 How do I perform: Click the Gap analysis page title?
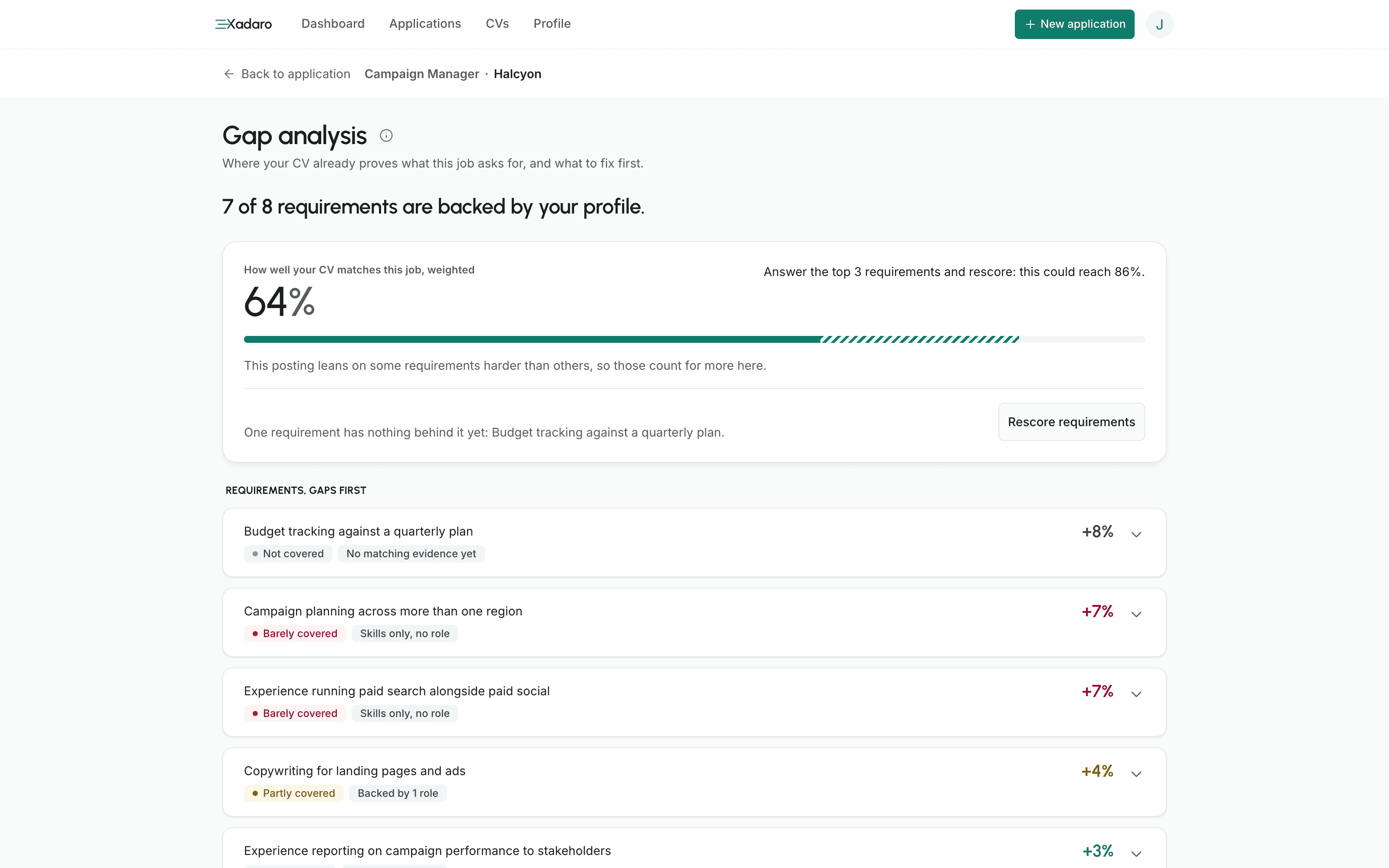(294, 136)
